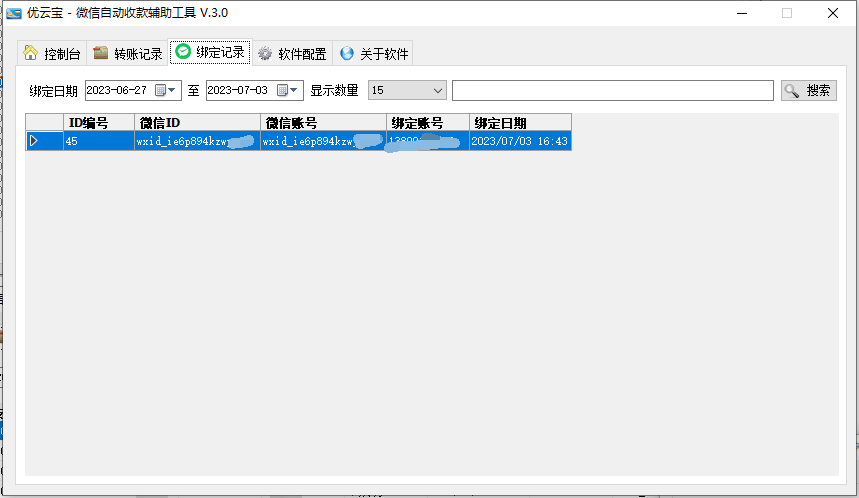Click the globe icon on 关于软件 tab
This screenshot has height=498, width=859.
pyautogui.click(x=347, y=53)
